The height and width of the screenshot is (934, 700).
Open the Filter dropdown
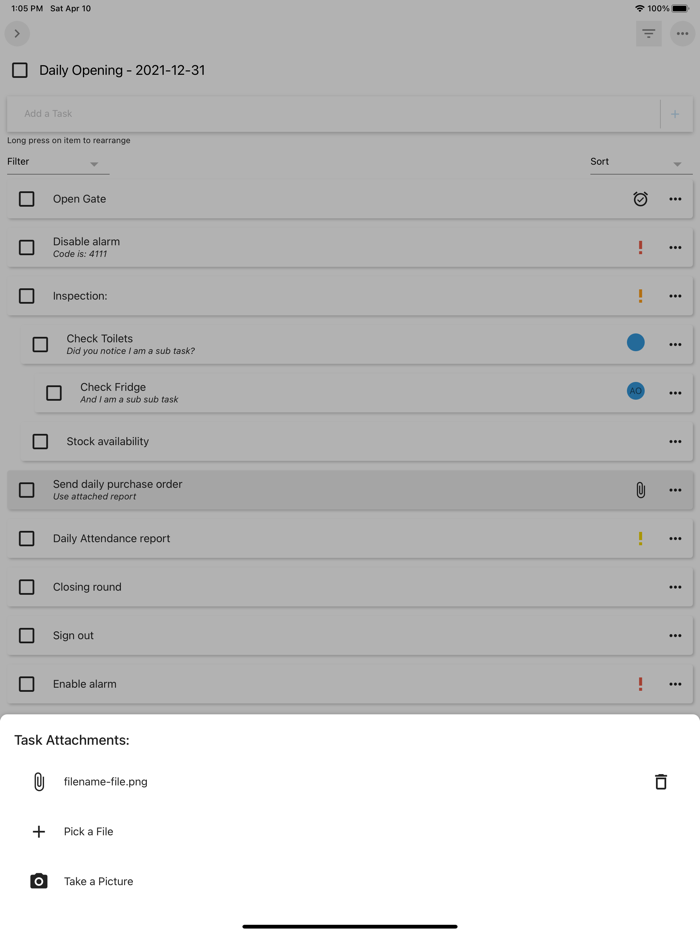pos(55,161)
